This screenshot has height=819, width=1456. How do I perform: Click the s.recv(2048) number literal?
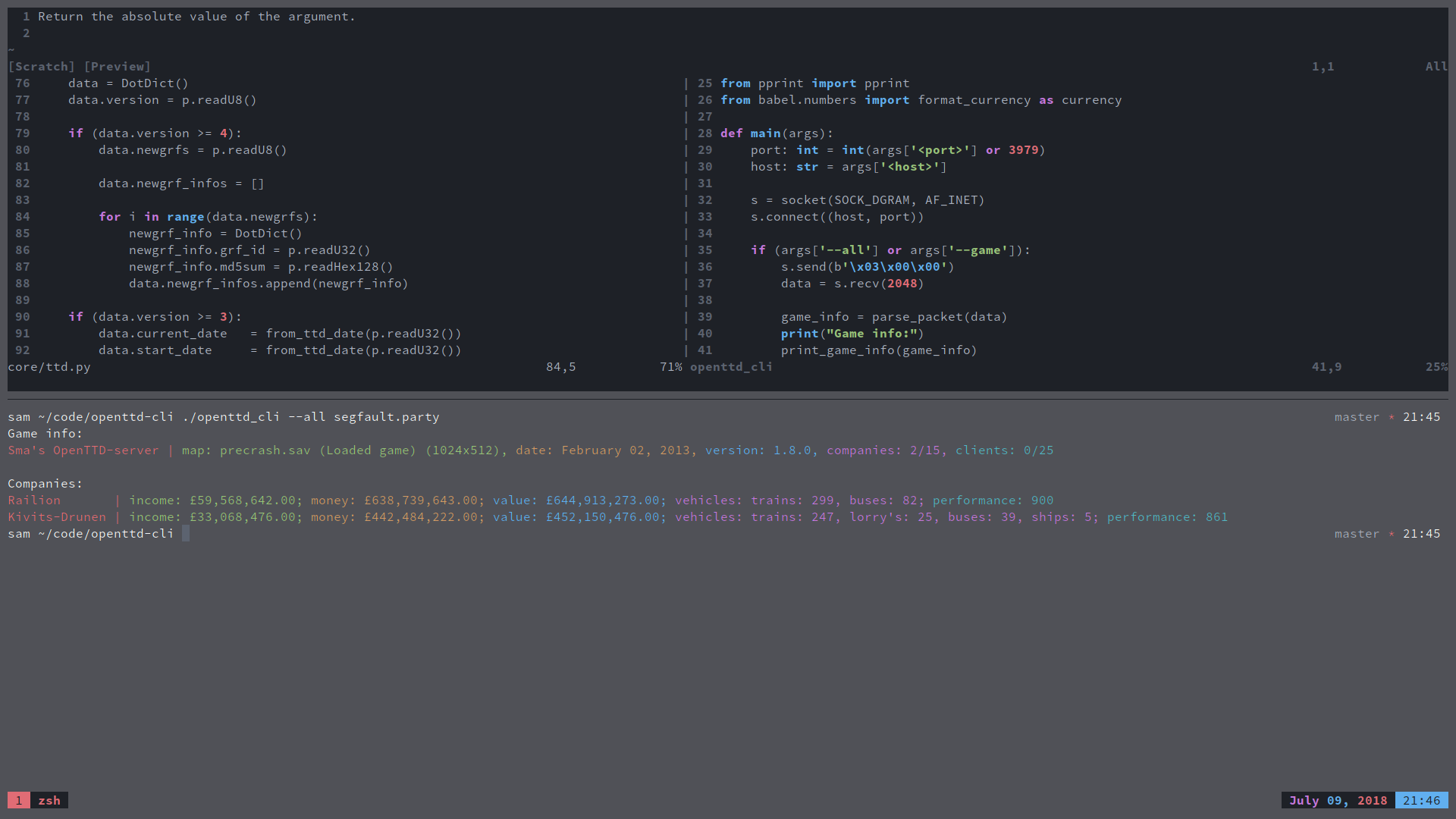click(902, 284)
